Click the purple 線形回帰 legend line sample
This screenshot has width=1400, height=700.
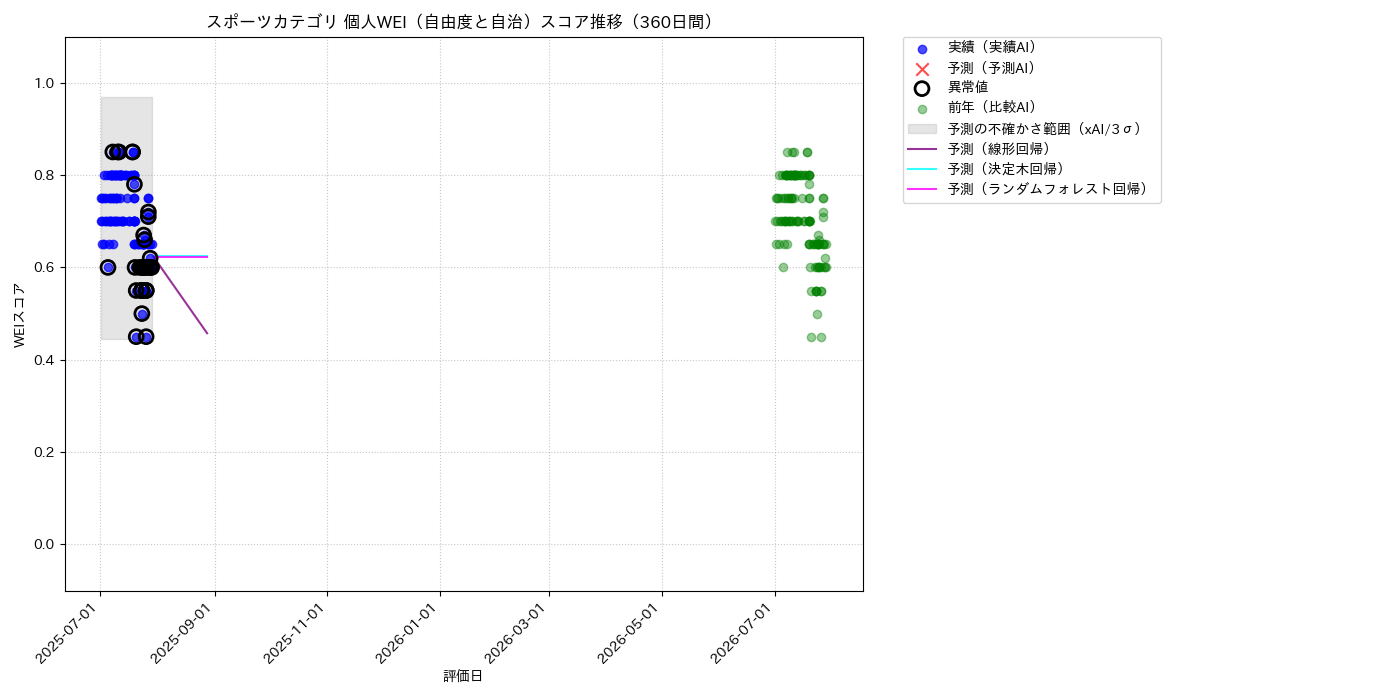pyautogui.click(x=922, y=149)
